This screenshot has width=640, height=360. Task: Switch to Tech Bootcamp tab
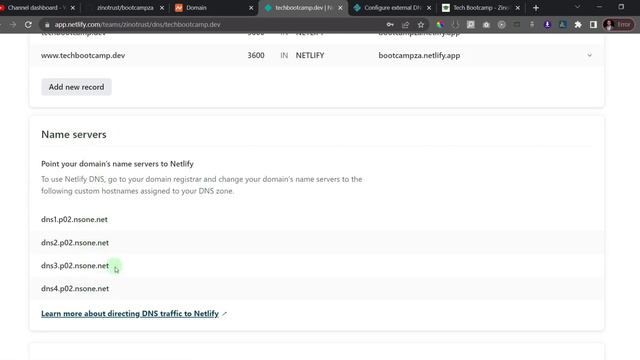pos(480,8)
